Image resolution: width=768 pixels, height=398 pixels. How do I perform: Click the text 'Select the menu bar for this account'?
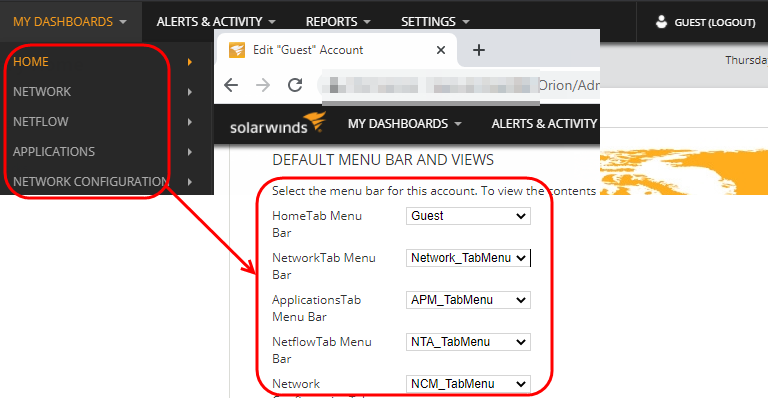(x=375, y=191)
